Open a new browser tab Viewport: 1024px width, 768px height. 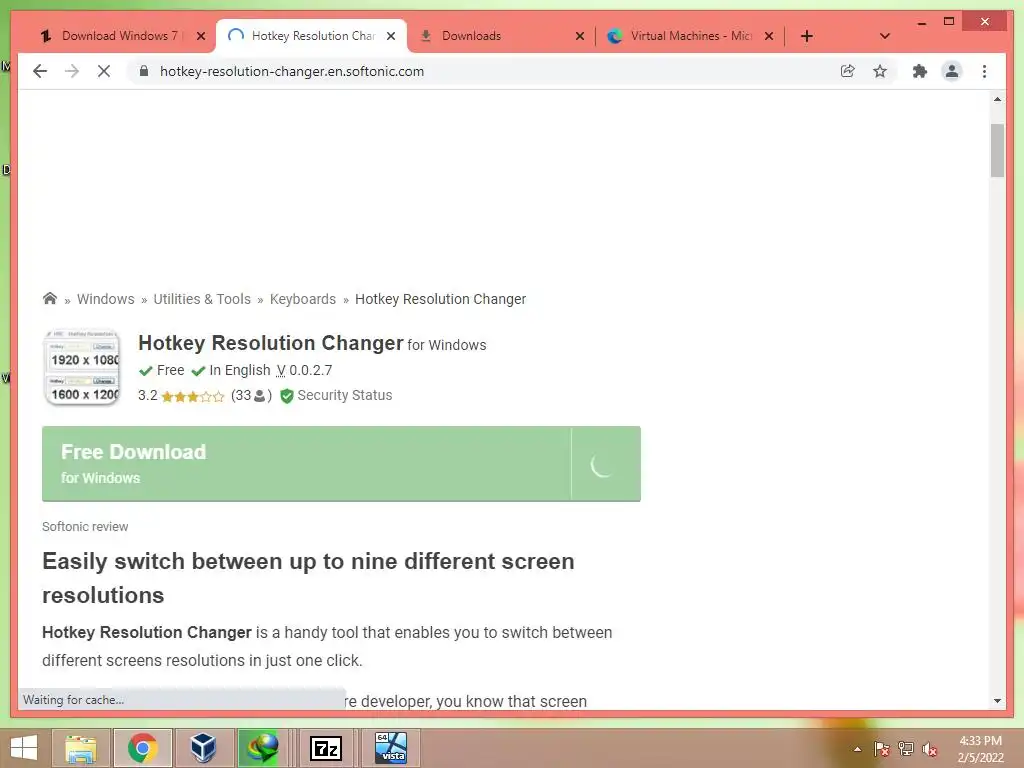(807, 36)
